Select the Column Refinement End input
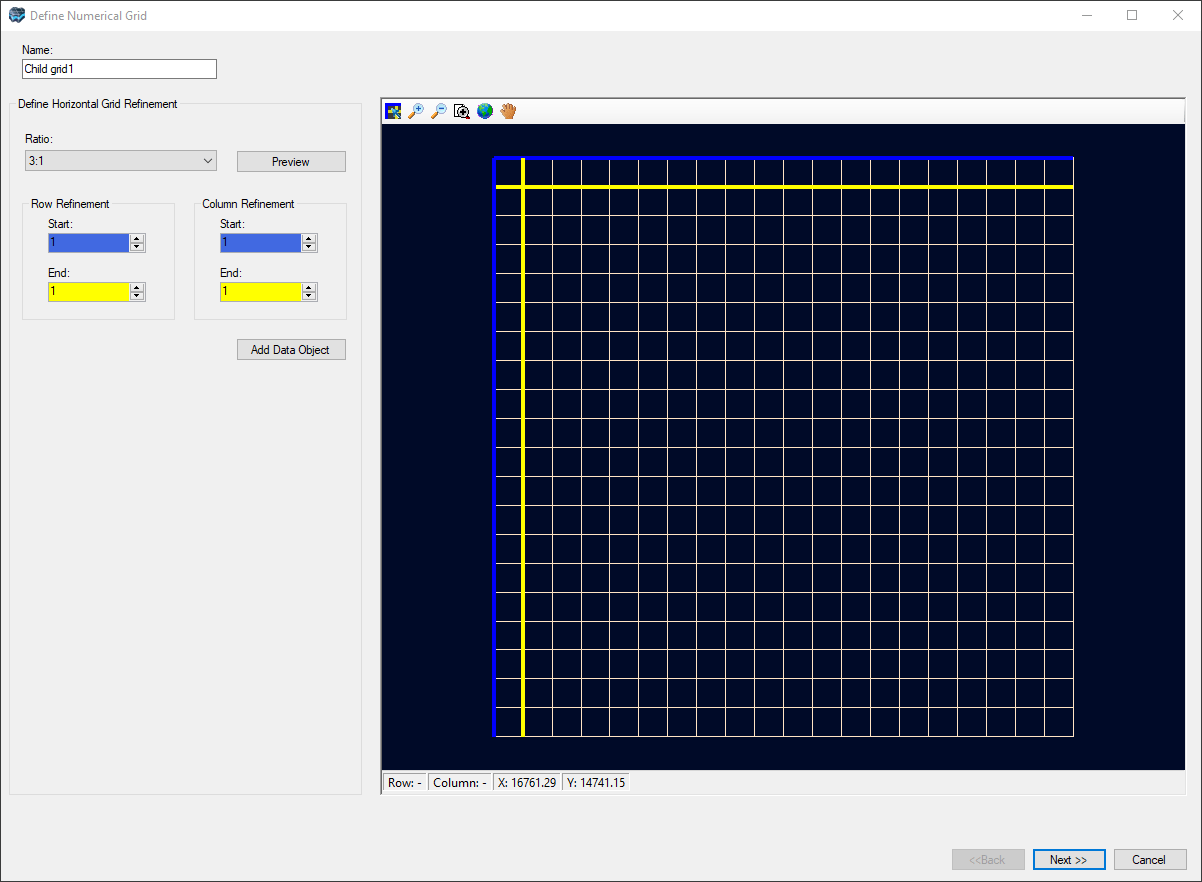This screenshot has height=882, width=1202. tap(260, 291)
